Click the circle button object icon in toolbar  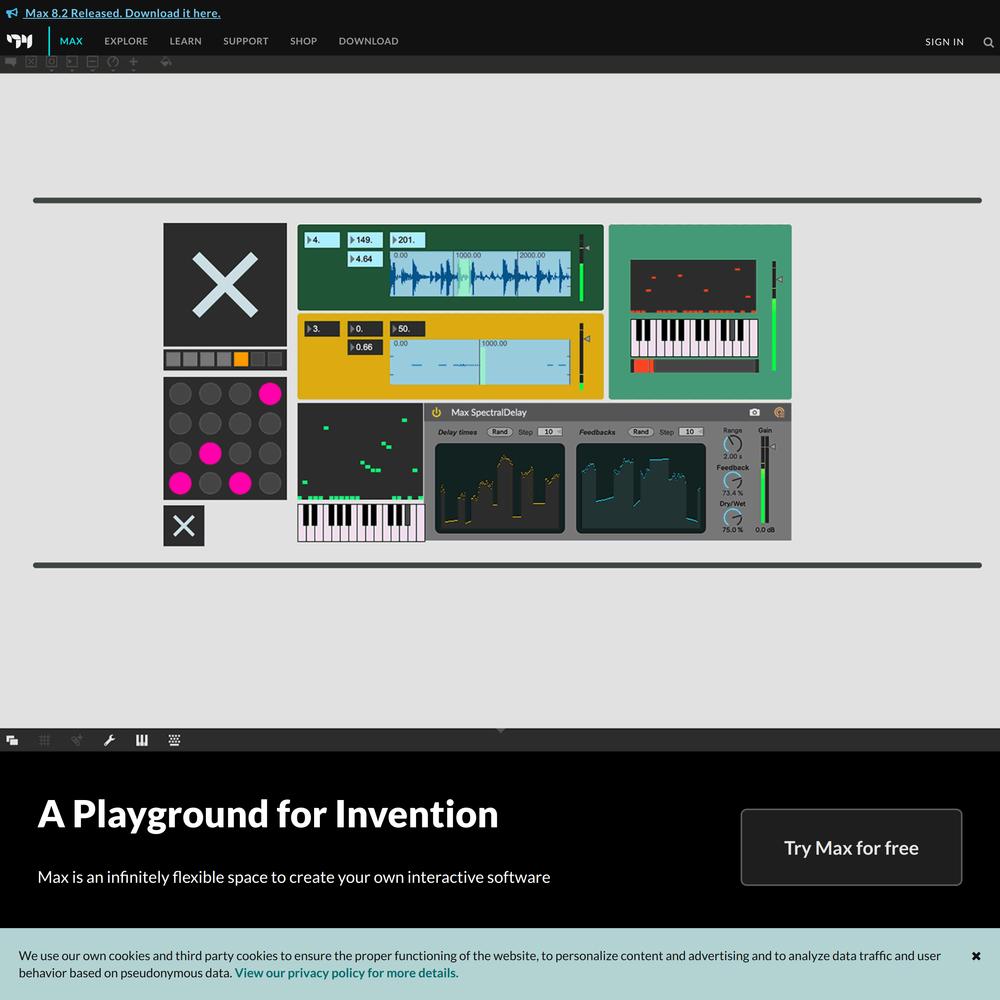(52, 62)
